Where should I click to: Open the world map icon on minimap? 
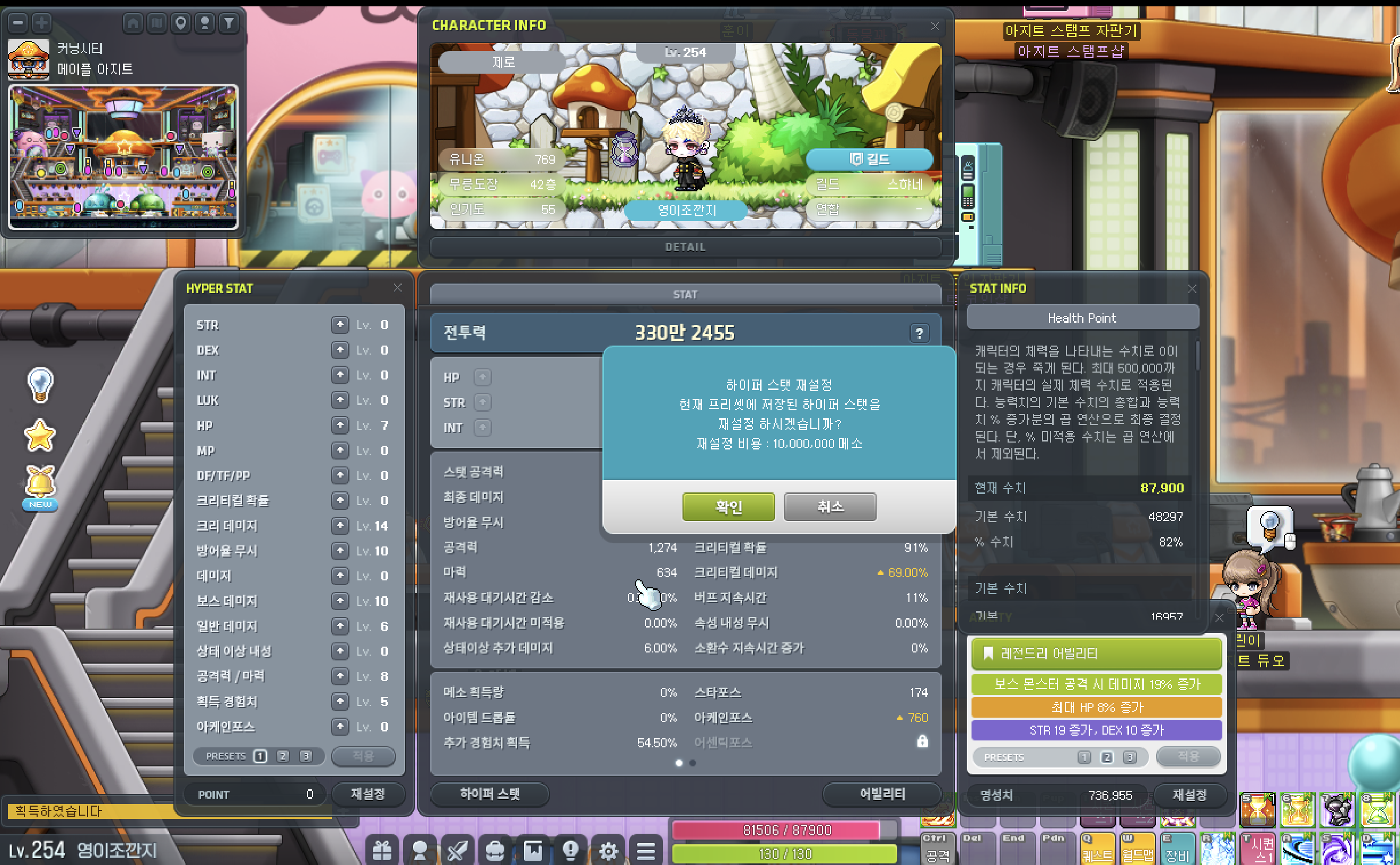coord(157,23)
